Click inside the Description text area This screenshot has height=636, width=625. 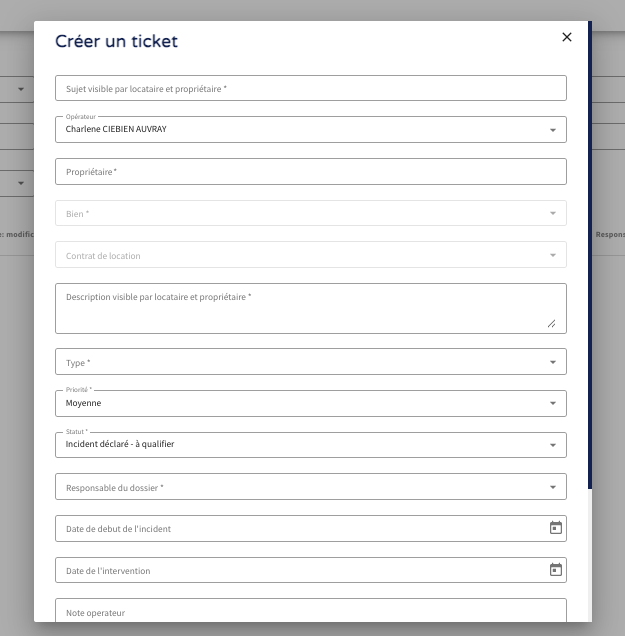click(300, 307)
